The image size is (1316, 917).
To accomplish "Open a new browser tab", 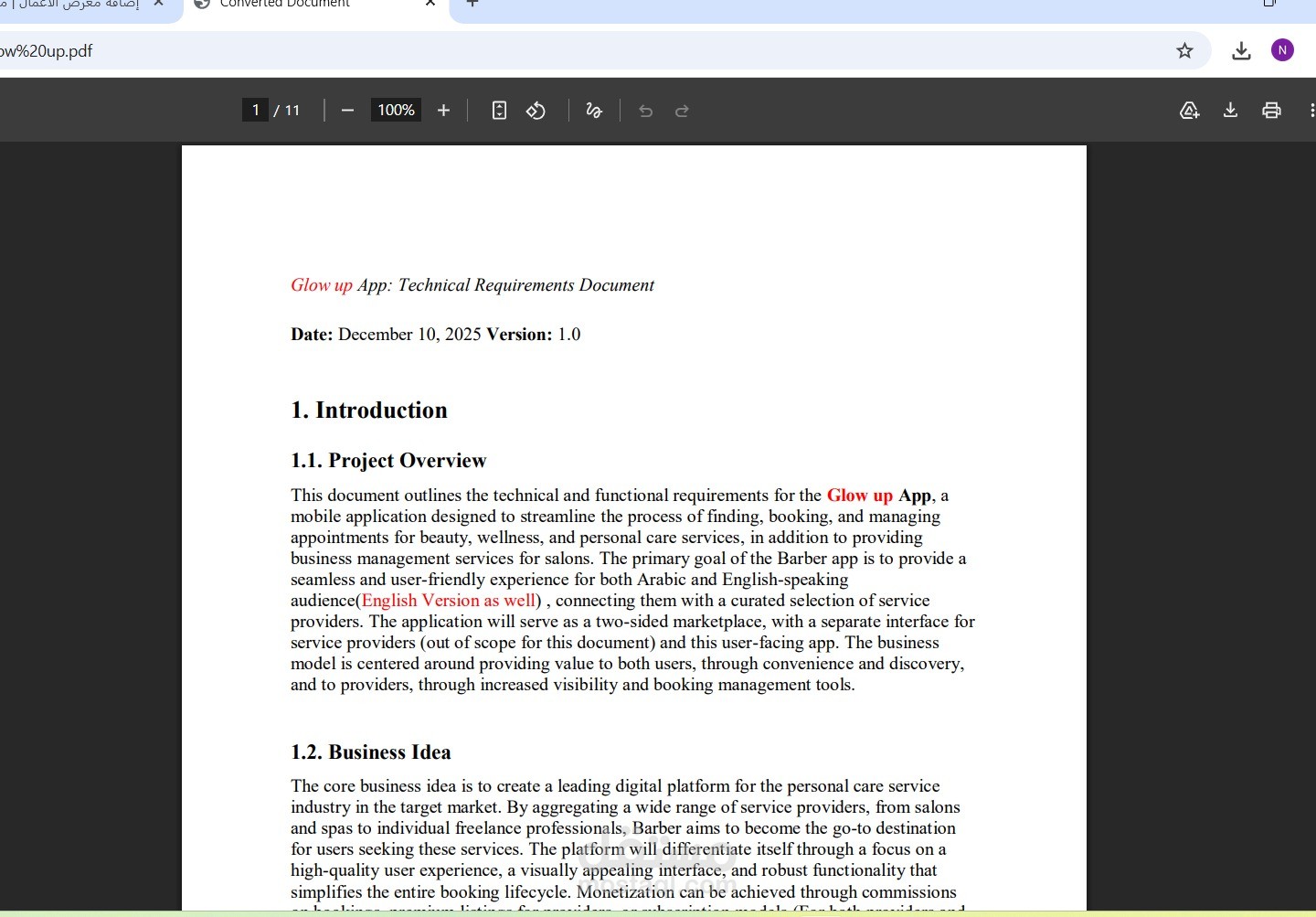I will 472,4.
